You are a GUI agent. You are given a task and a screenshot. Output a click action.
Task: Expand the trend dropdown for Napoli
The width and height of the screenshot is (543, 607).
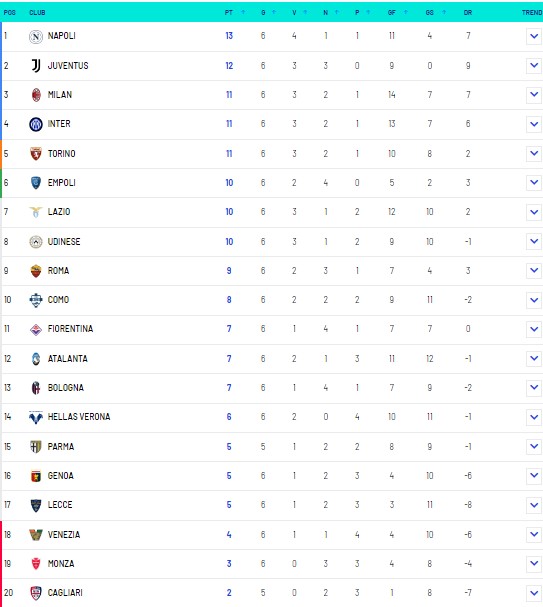(534, 36)
